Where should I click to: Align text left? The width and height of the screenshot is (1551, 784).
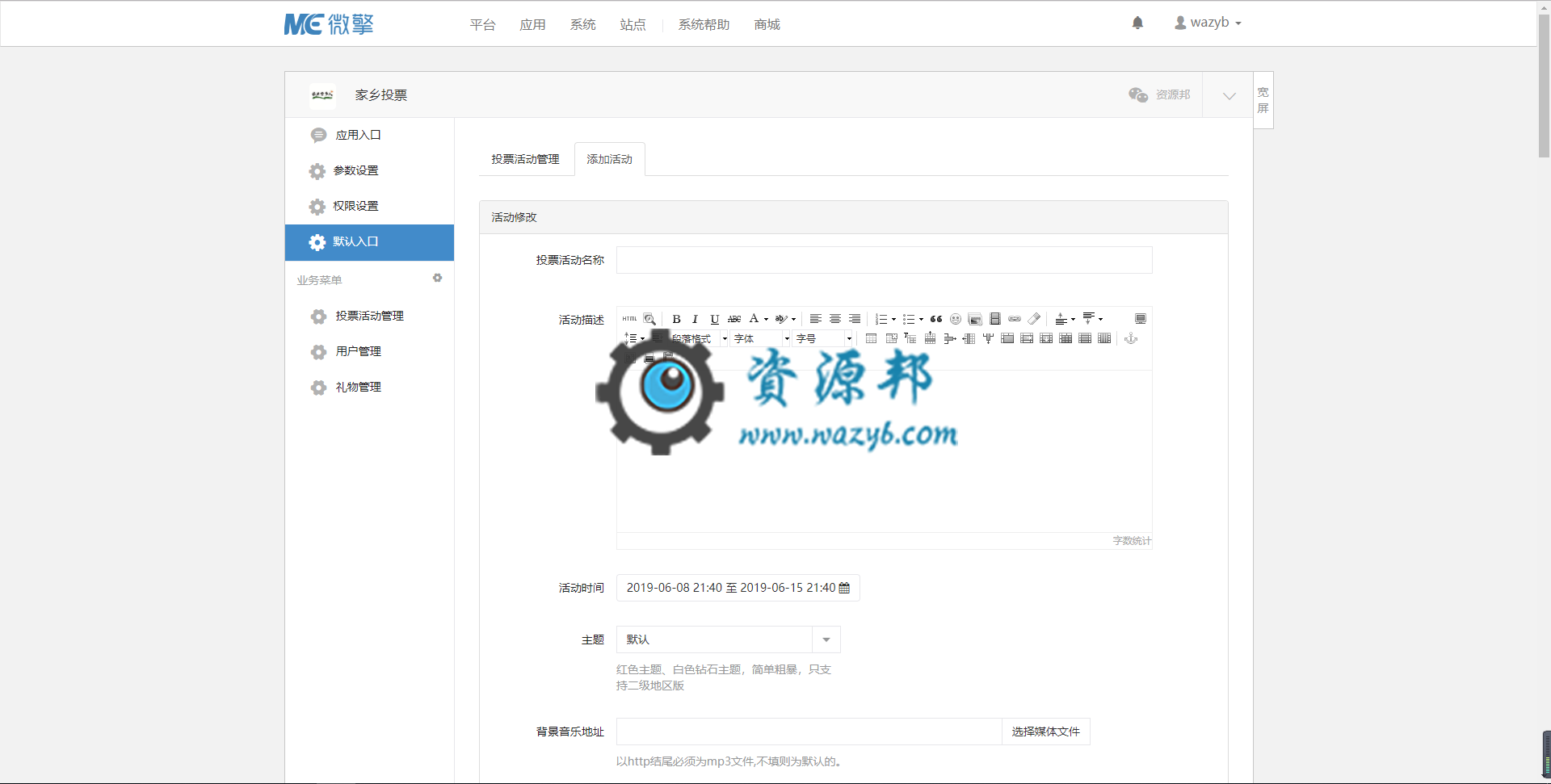[x=816, y=319]
